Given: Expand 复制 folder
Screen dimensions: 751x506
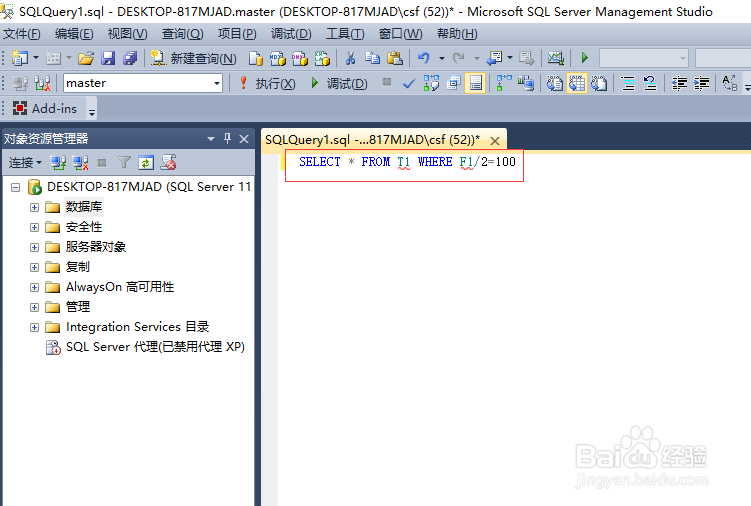Looking at the screenshot, I should (x=34, y=267).
